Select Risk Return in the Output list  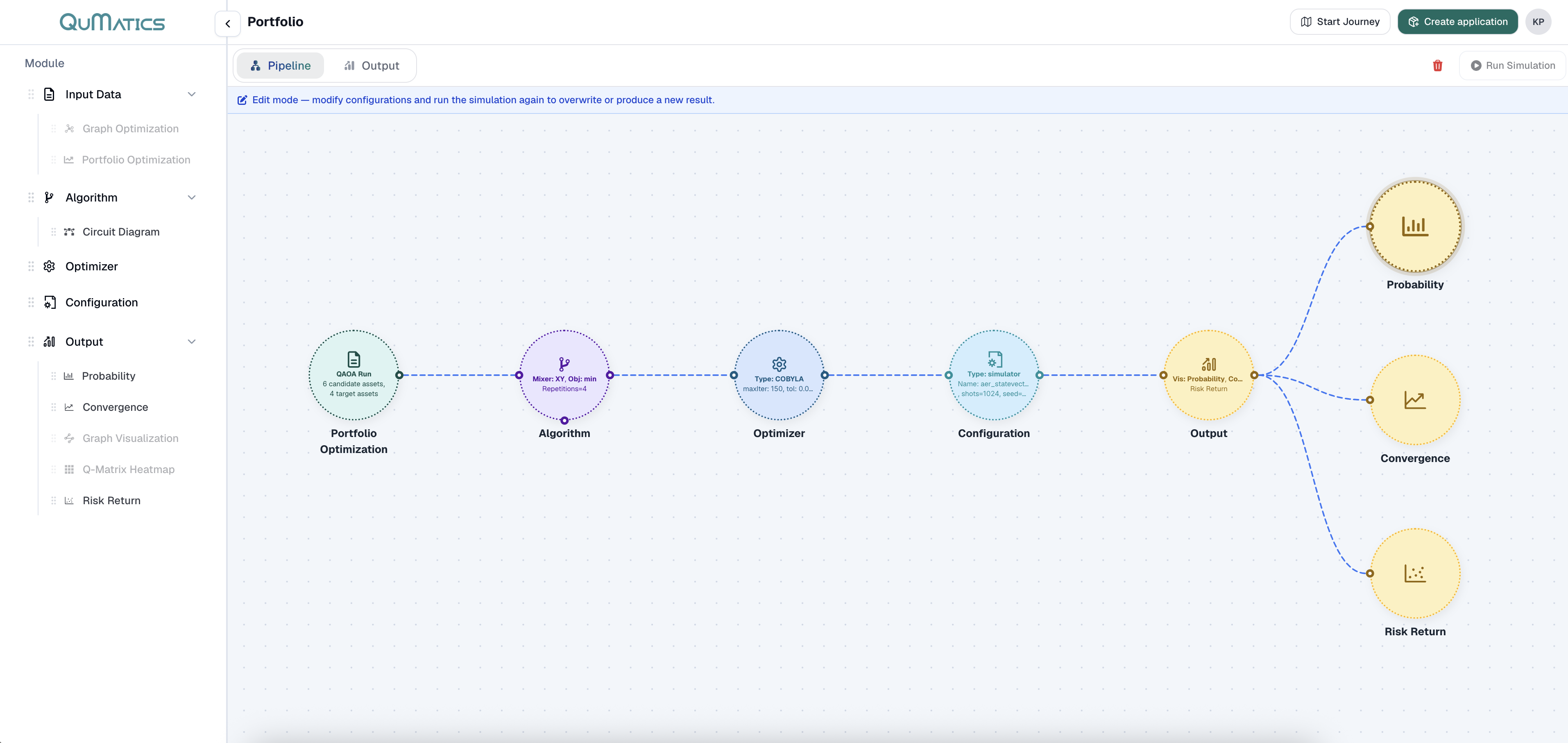111,501
